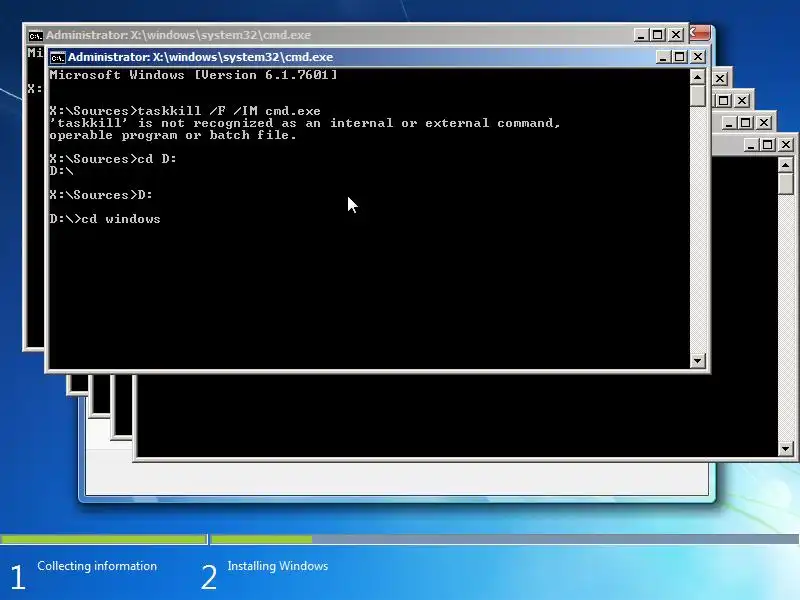This screenshot has width=800, height=600.
Task: Click the scroll down arrow in the front cmd window
Action: point(697,361)
